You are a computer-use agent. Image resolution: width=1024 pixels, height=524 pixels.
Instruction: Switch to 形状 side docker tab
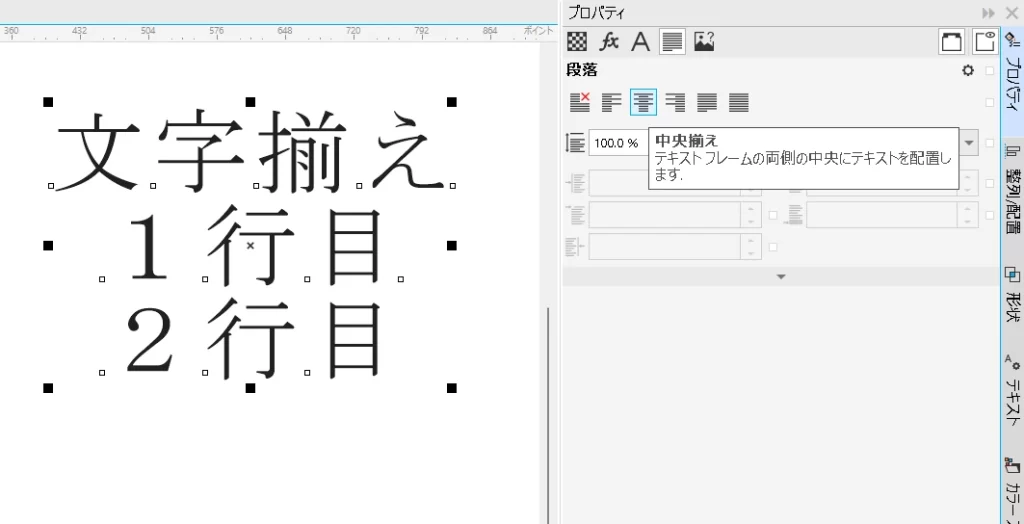[1012, 295]
